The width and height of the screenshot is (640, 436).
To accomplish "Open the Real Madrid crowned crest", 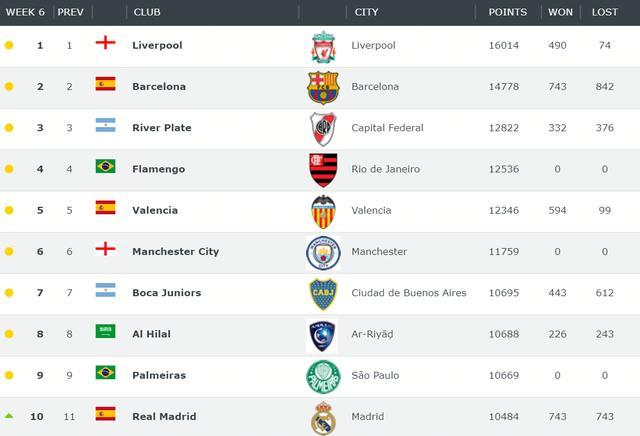I will 323,418.
